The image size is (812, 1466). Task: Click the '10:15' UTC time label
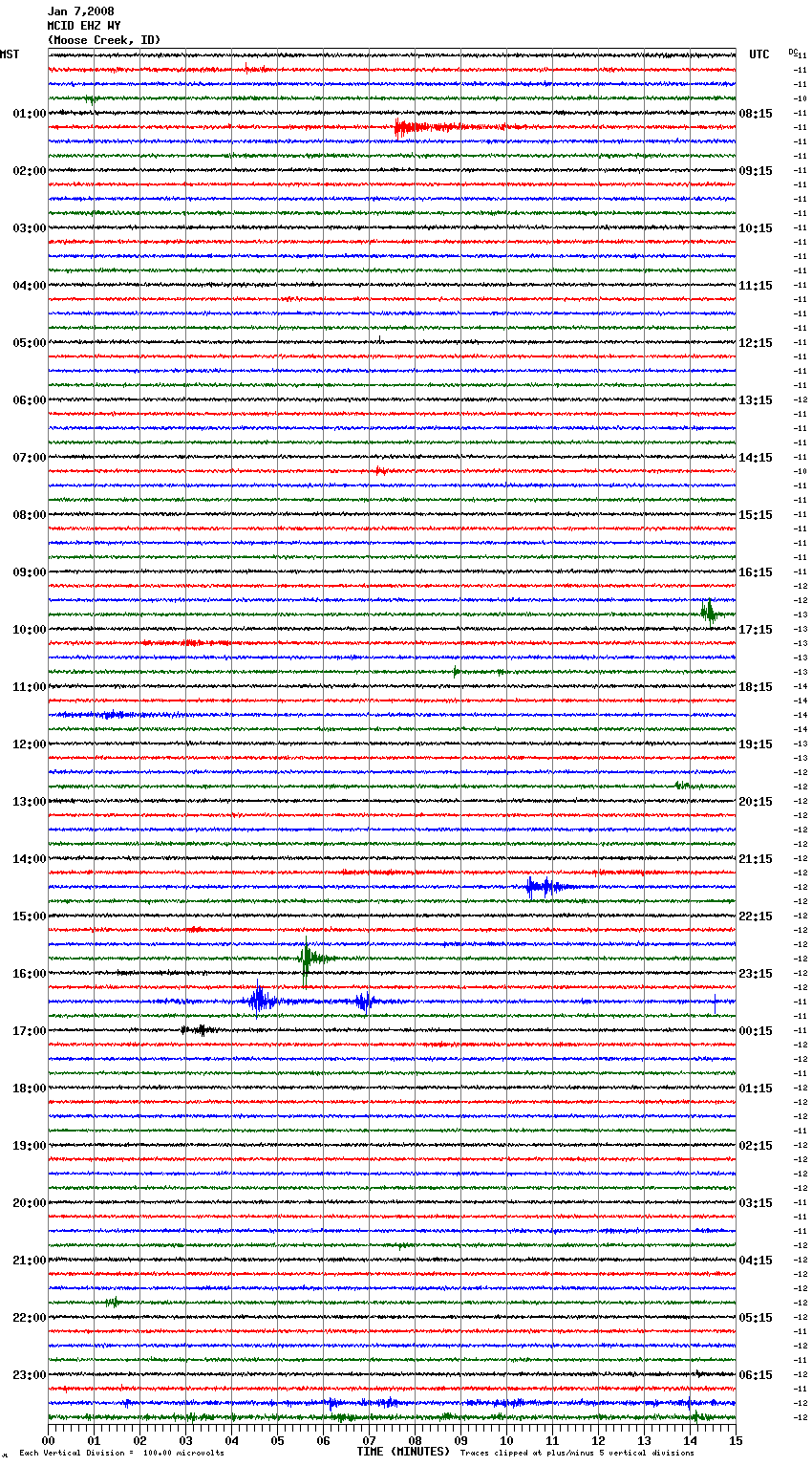[756, 228]
